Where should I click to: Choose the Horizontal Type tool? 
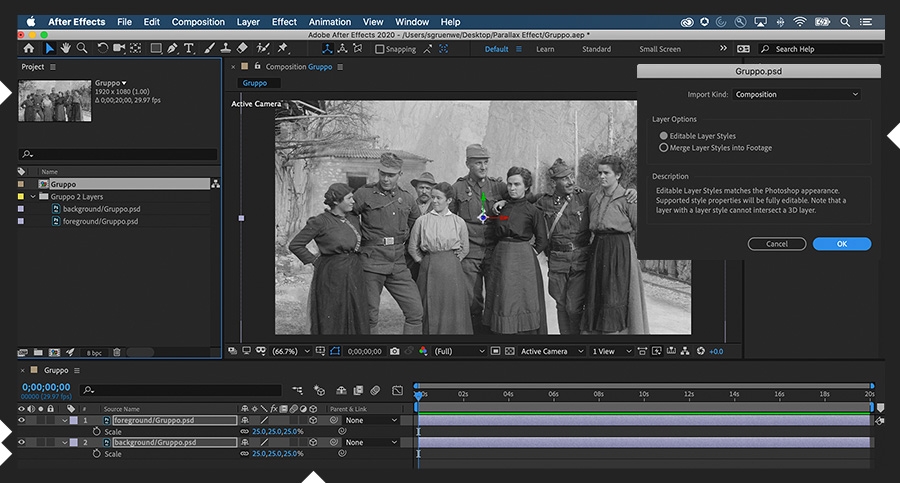click(190, 48)
